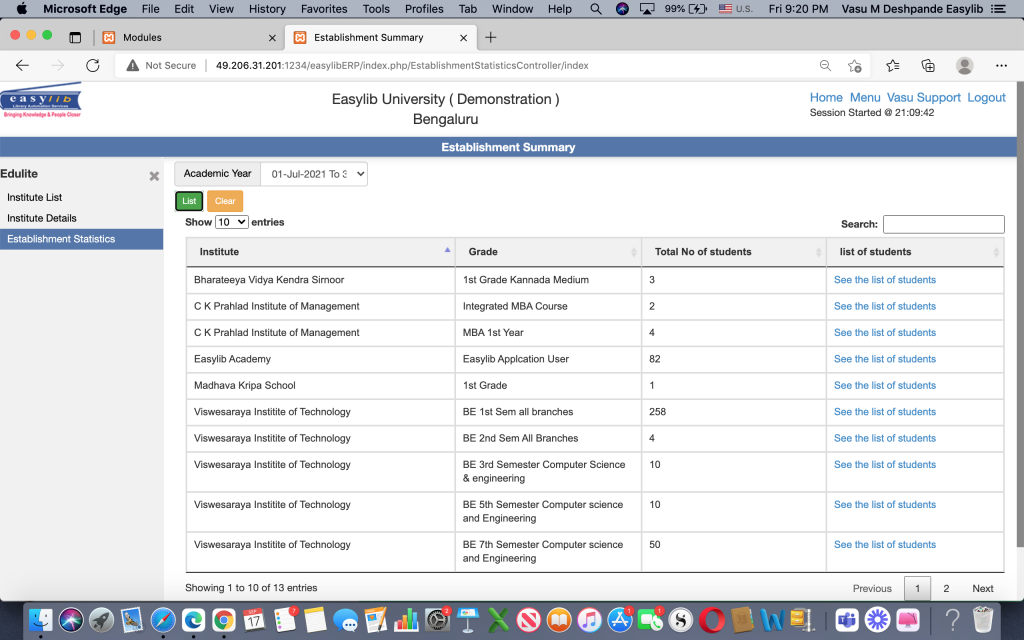This screenshot has width=1024, height=640.
Task: See student list for Madhava Kripa School
Action: click(x=885, y=385)
